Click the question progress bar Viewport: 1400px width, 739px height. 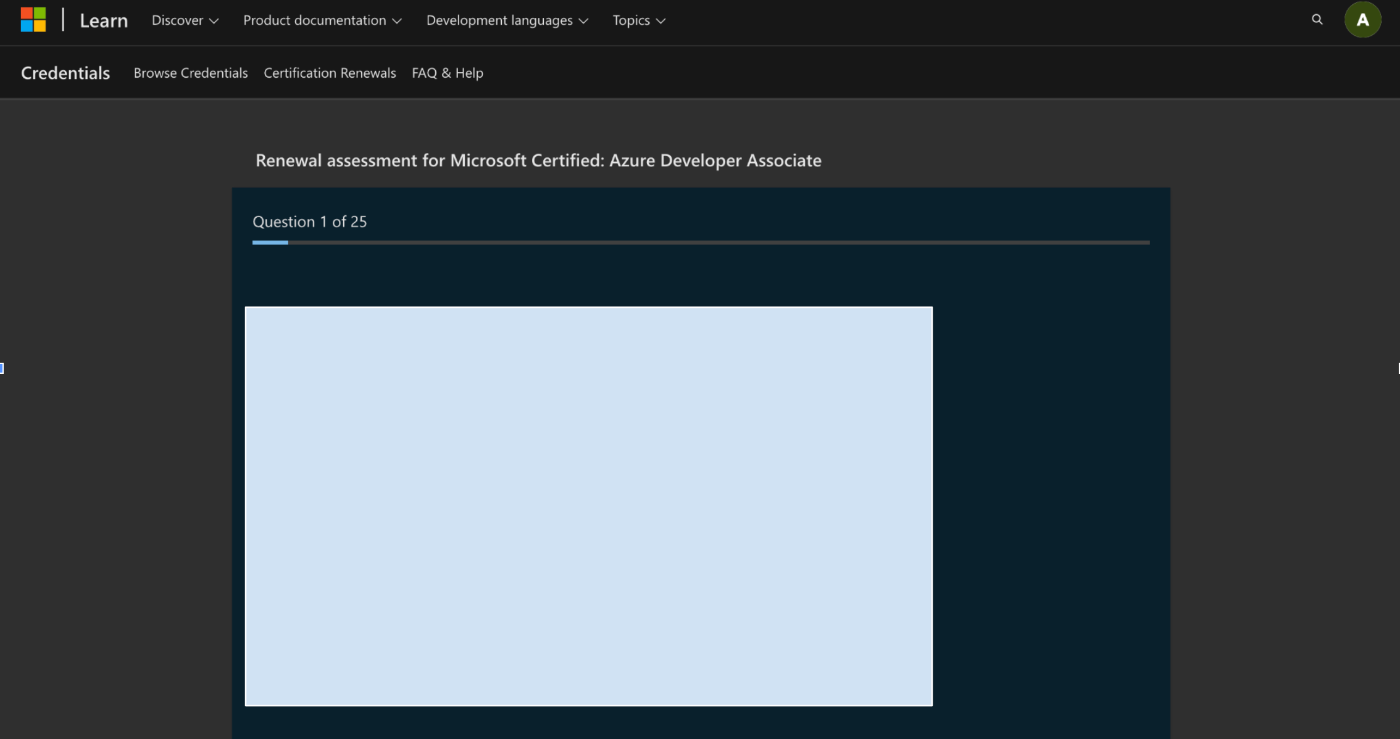(x=701, y=242)
